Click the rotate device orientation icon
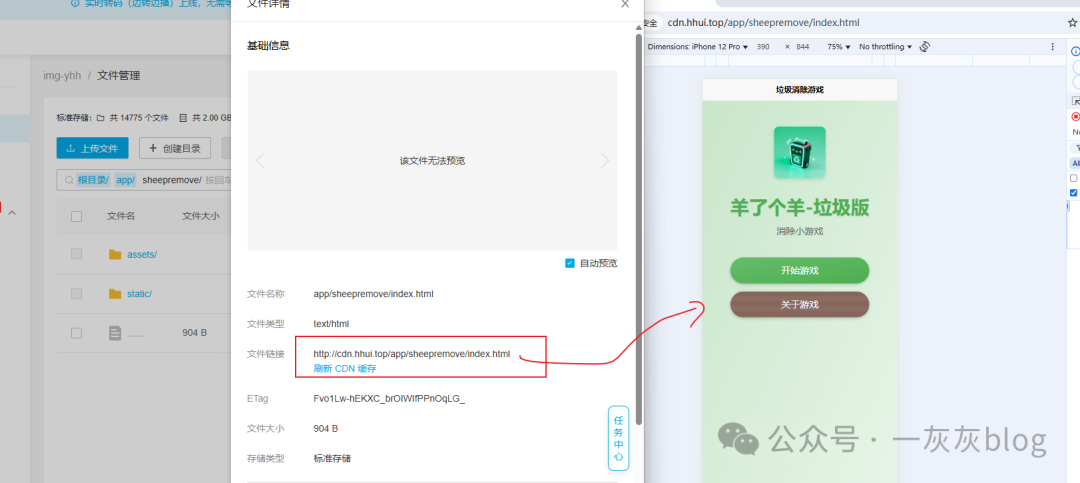Screen dimensions: 1080x483 pos(925,47)
